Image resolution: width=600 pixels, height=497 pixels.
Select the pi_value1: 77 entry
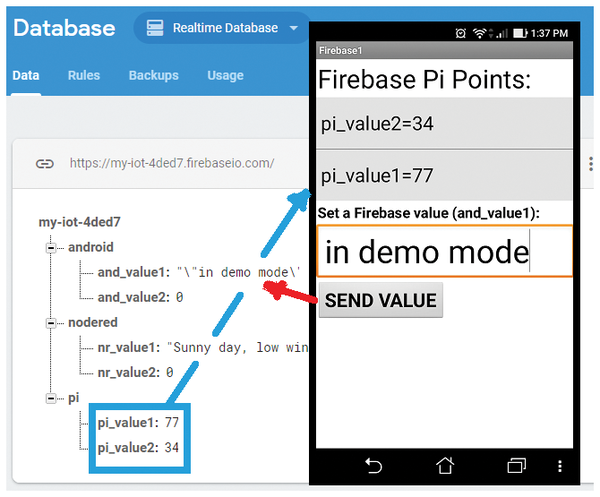pos(138,422)
